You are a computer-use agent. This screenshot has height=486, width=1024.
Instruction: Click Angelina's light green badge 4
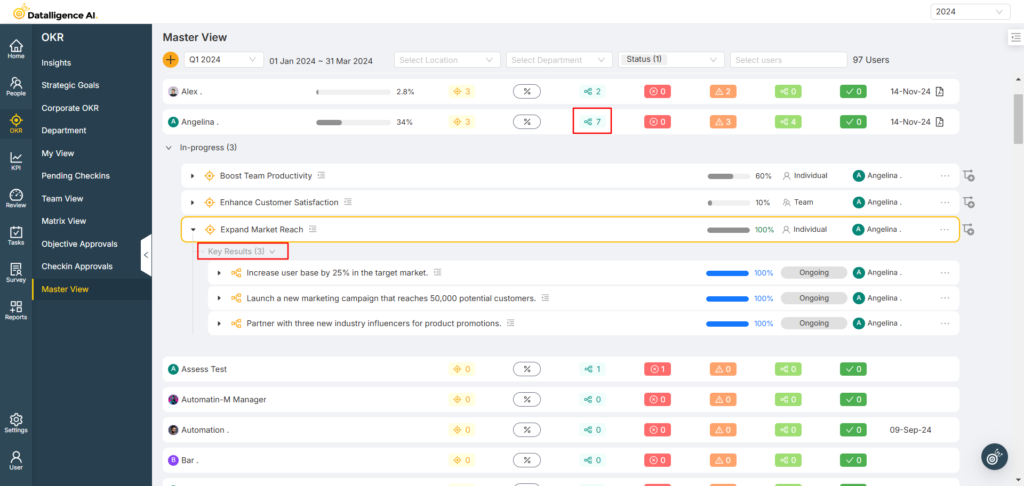point(788,122)
